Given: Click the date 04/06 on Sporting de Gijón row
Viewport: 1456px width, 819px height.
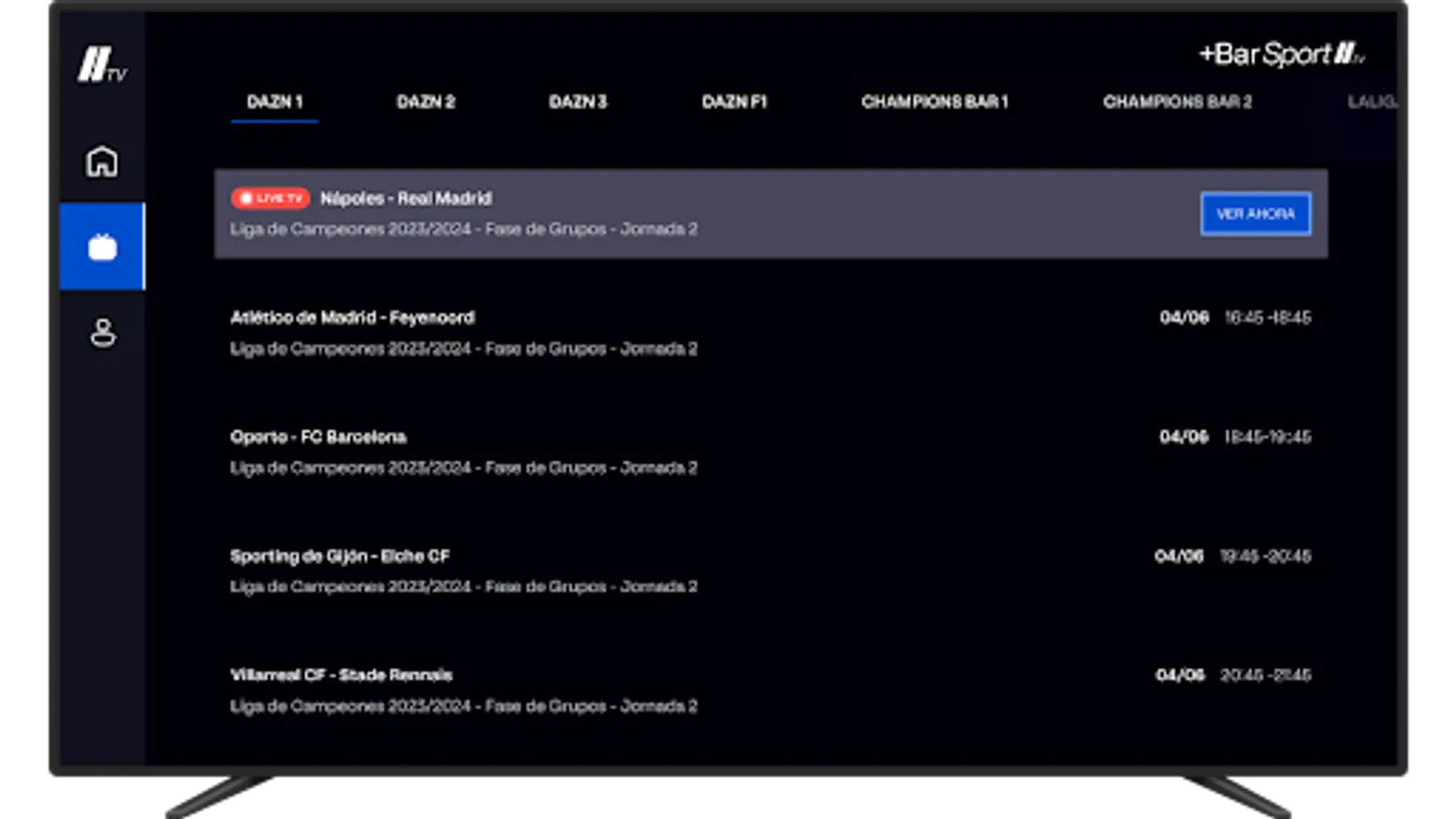Looking at the screenshot, I should click(x=1179, y=556).
